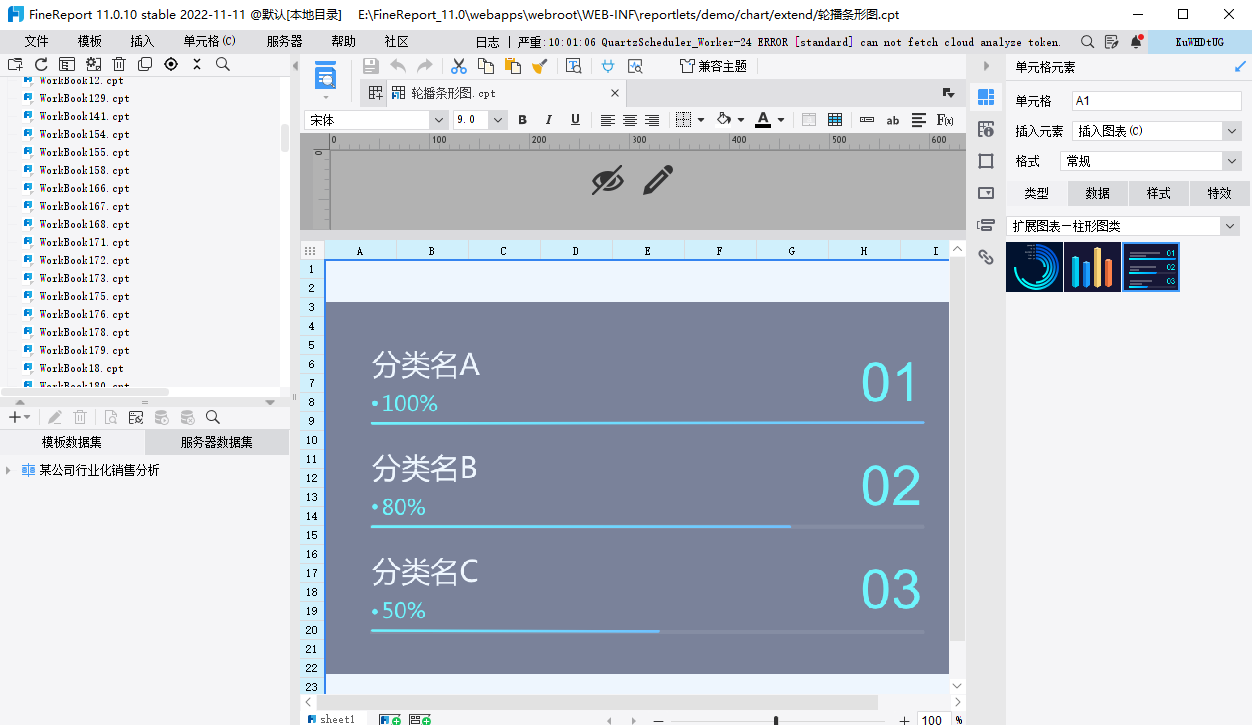Click the format painter brush icon
This screenshot has height=725, width=1252.
coord(540,66)
